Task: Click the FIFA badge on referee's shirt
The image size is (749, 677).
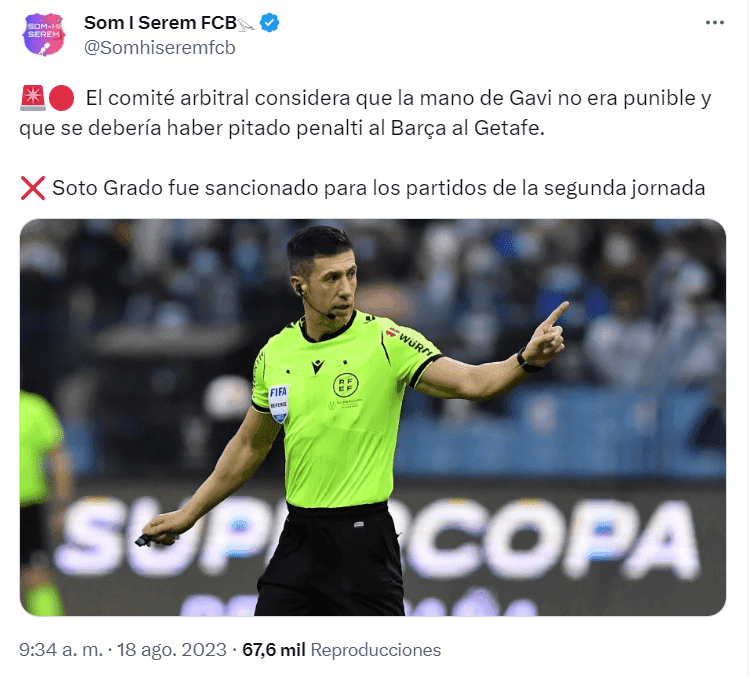Action: click(278, 404)
